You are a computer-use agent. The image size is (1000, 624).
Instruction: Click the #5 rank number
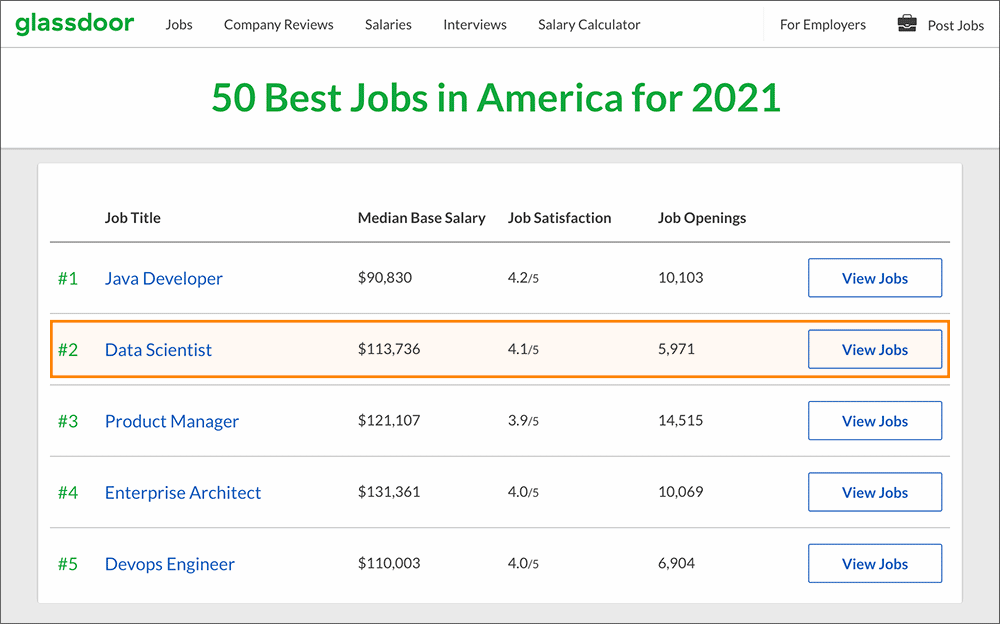[68, 564]
